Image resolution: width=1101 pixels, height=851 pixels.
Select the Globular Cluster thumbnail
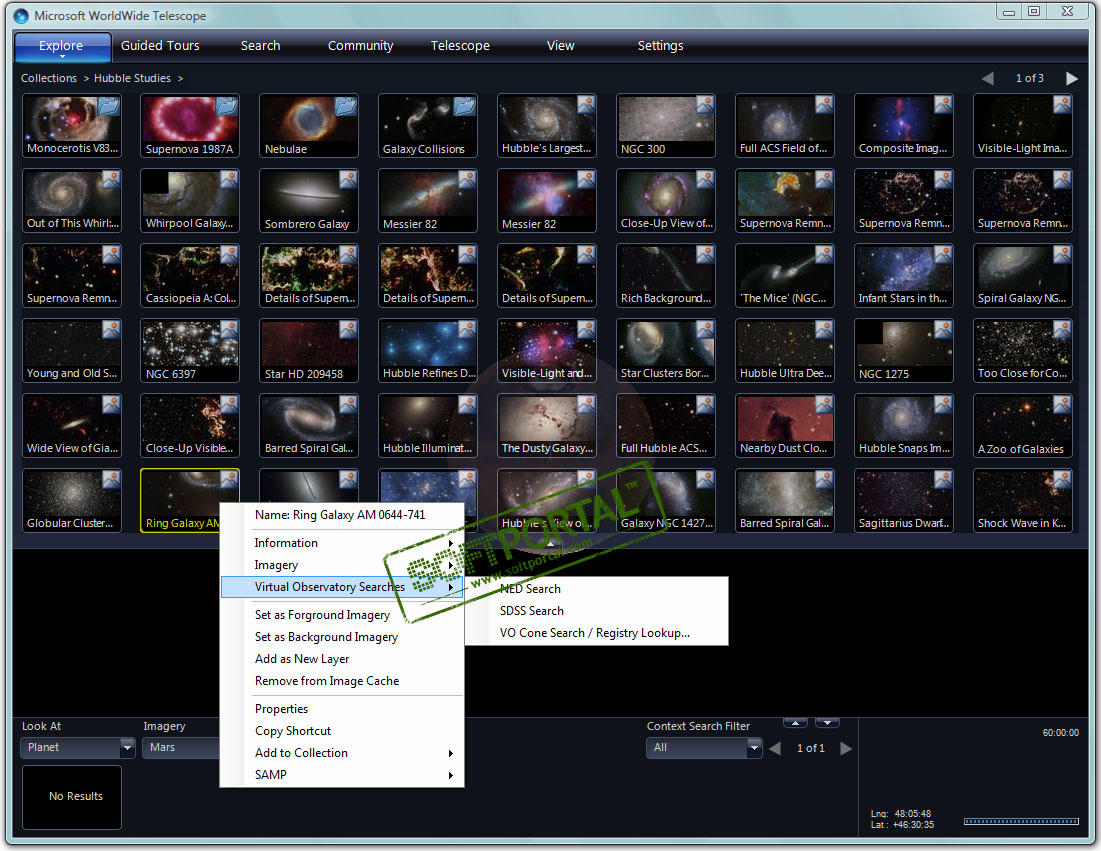[x=72, y=501]
